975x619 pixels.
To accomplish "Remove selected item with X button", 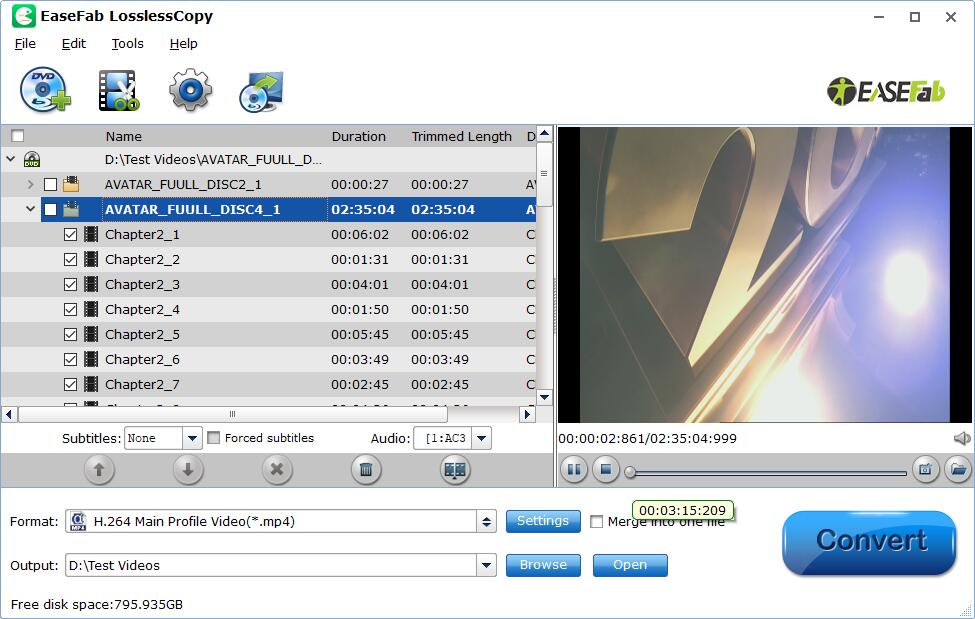I will 277,470.
